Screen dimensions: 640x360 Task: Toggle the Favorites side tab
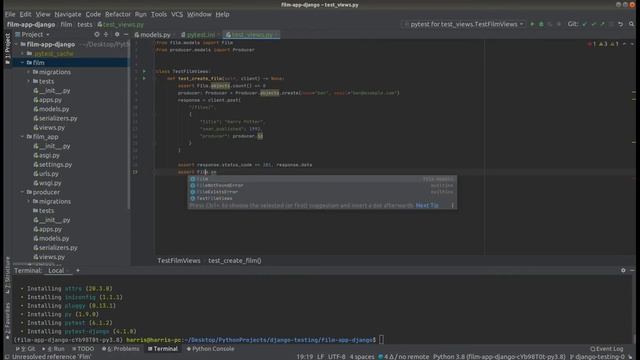[7, 322]
